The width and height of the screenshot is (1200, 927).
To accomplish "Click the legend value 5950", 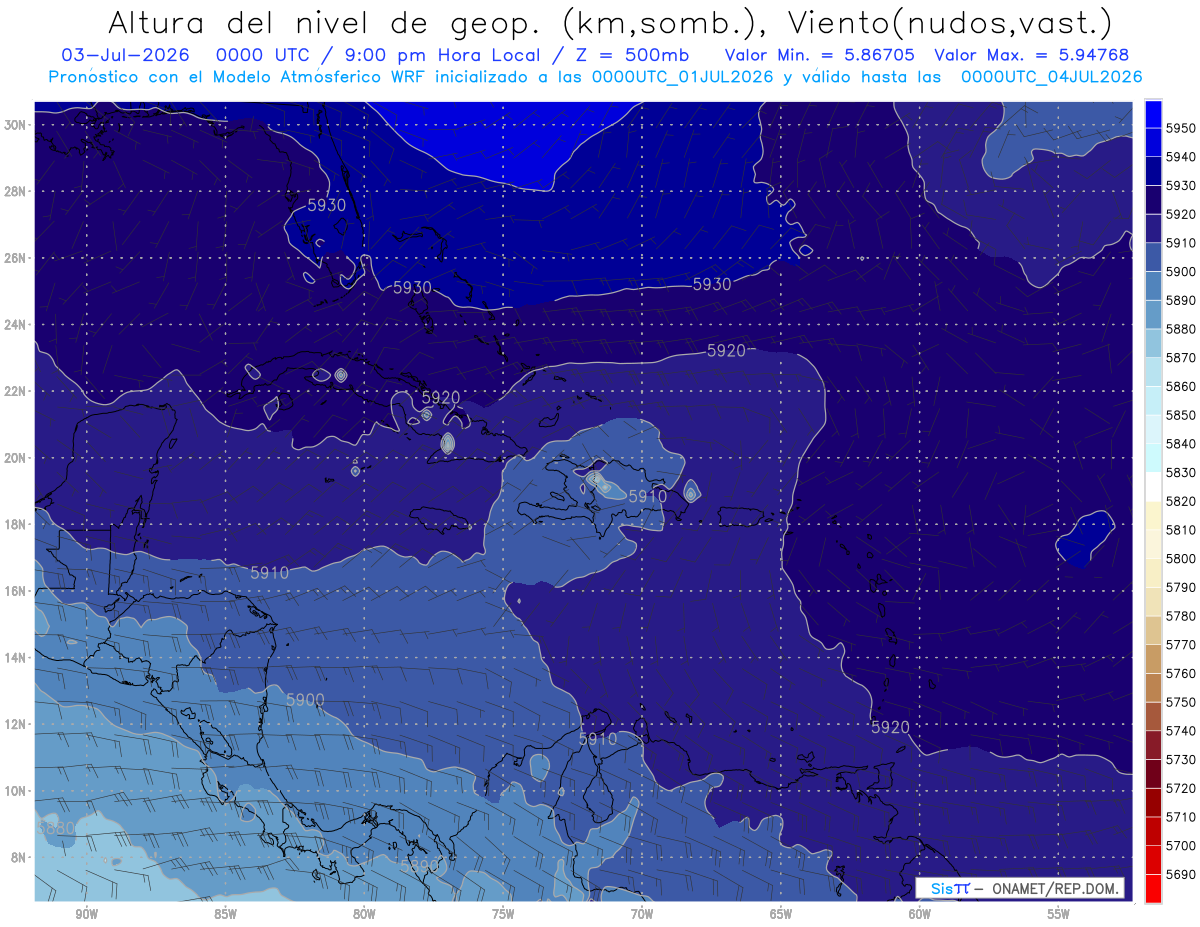I will (1180, 128).
